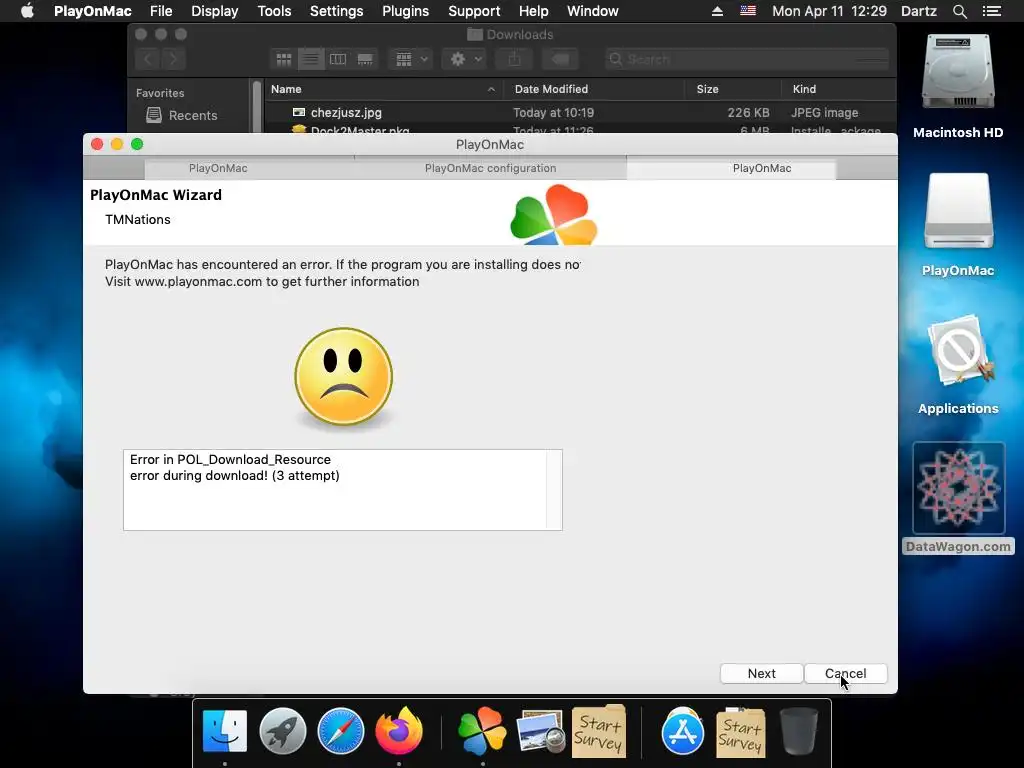This screenshot has height=768, width=1024.
Task: Click the Finder edit tags button
Action: [560, 59]
